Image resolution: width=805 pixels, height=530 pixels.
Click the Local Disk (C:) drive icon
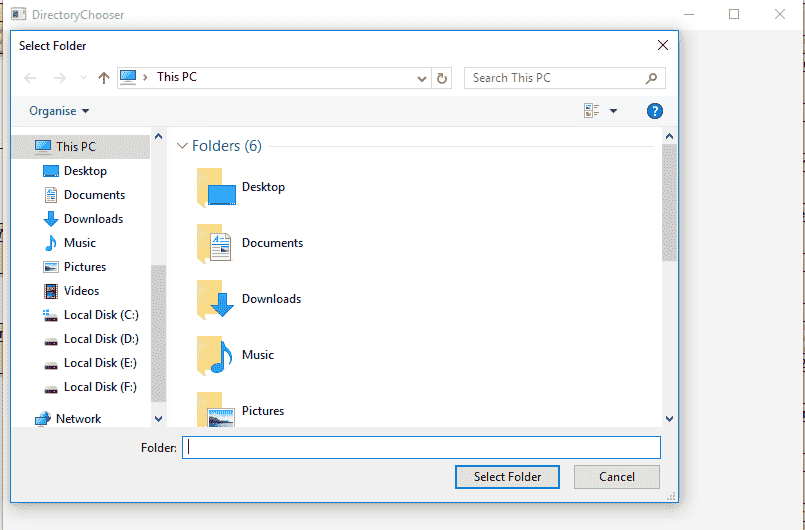50,315
